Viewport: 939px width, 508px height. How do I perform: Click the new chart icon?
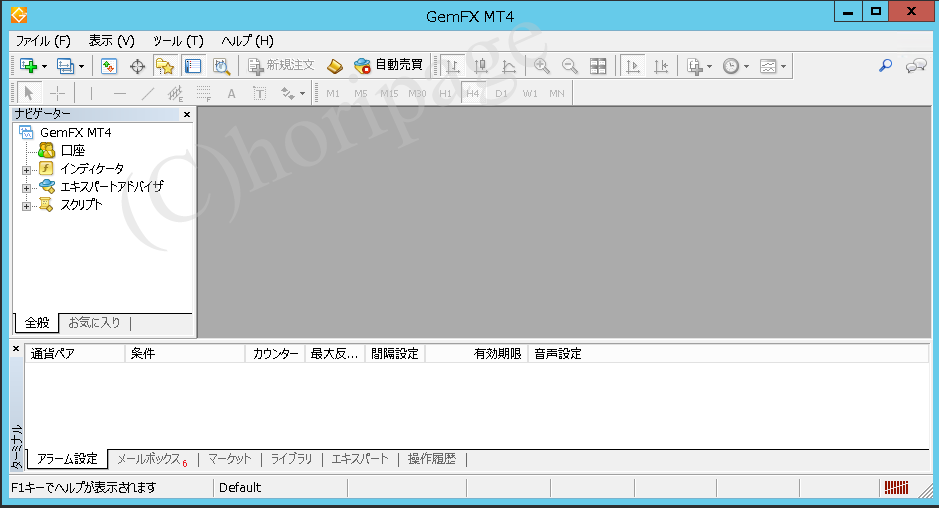[28, 66]
